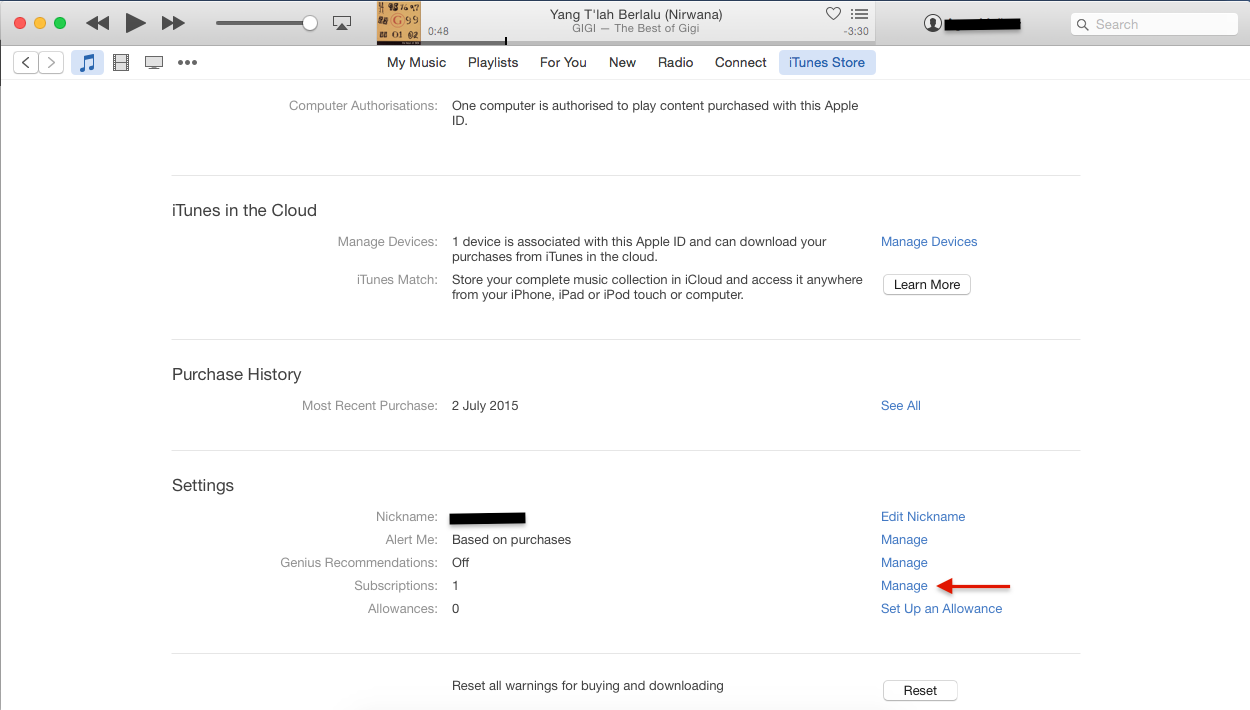Manage Genius Recommendations
Image resolution: width=1250 pixels, height=710 pixels.
click(x=904, y=563)
